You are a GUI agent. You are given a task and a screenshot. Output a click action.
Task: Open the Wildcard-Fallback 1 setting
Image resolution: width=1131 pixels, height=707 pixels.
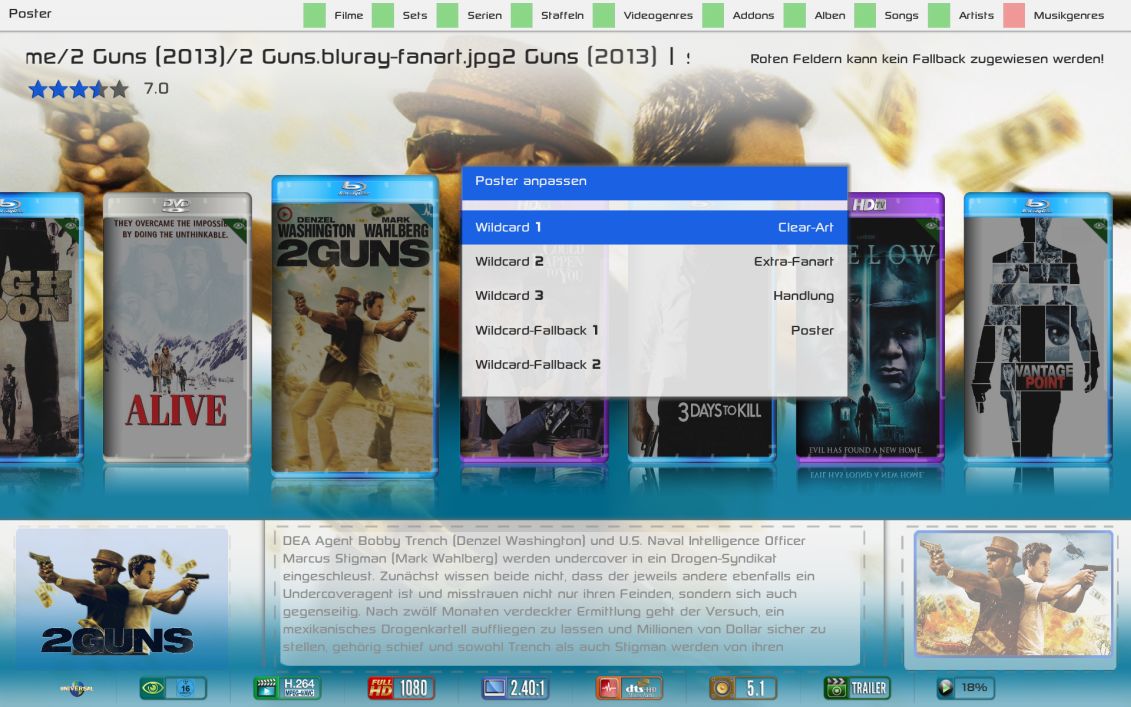(654, 330)
